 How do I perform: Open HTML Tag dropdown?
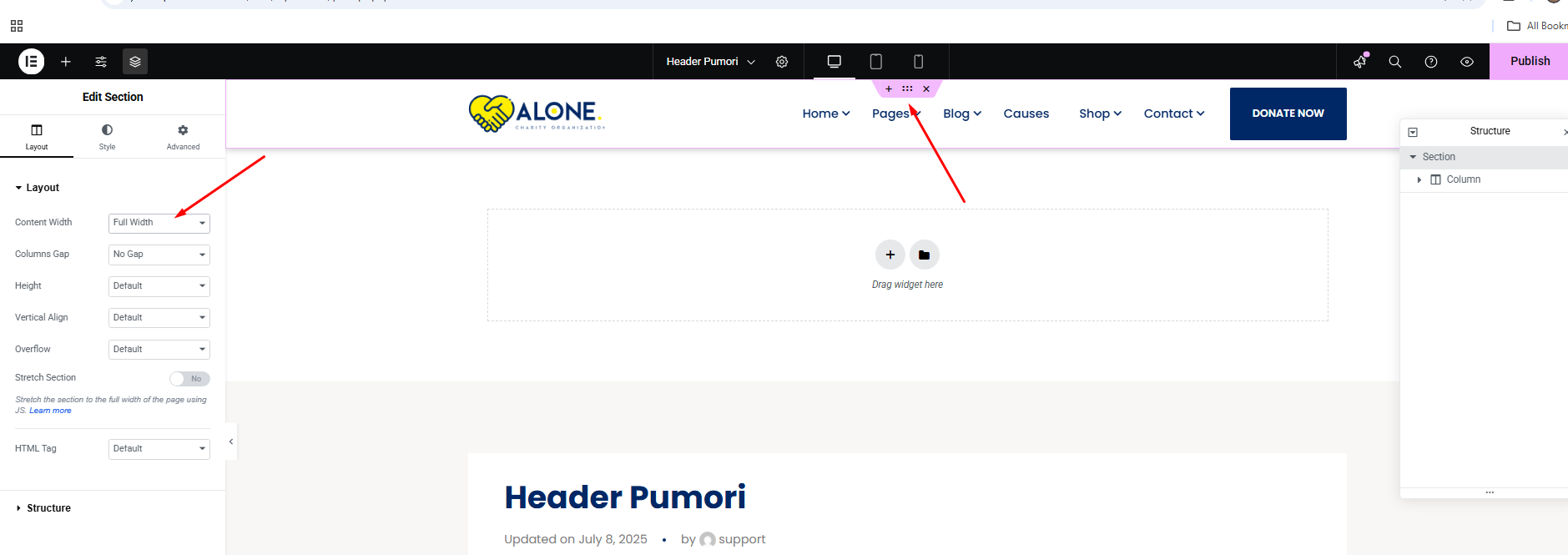159,449
